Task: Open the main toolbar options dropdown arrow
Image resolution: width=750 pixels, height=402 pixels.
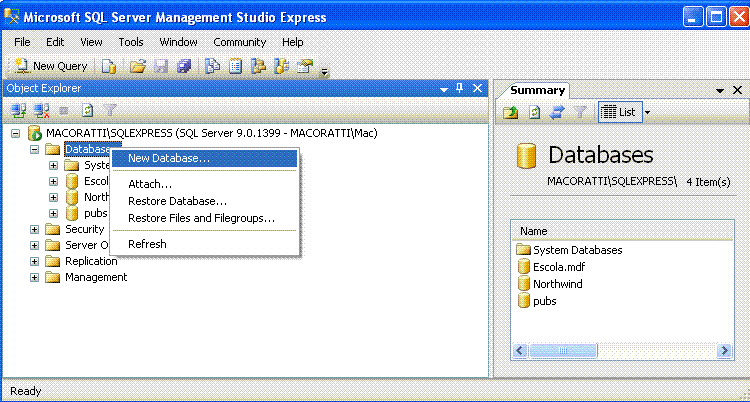Action: 325,71
